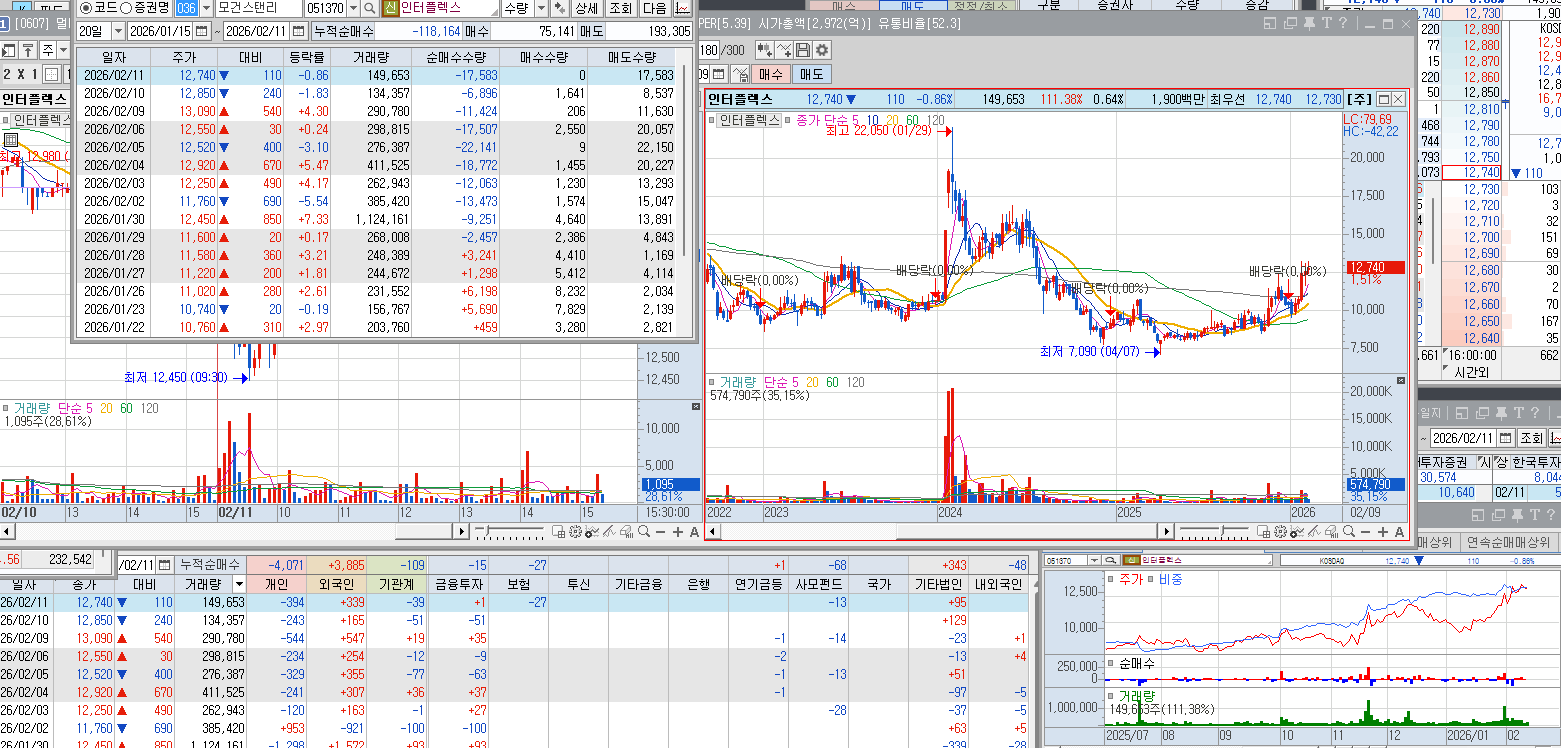Click the save diskette icon in chart toolbar
Screen dimensions: 1561x748
point(803,50)
